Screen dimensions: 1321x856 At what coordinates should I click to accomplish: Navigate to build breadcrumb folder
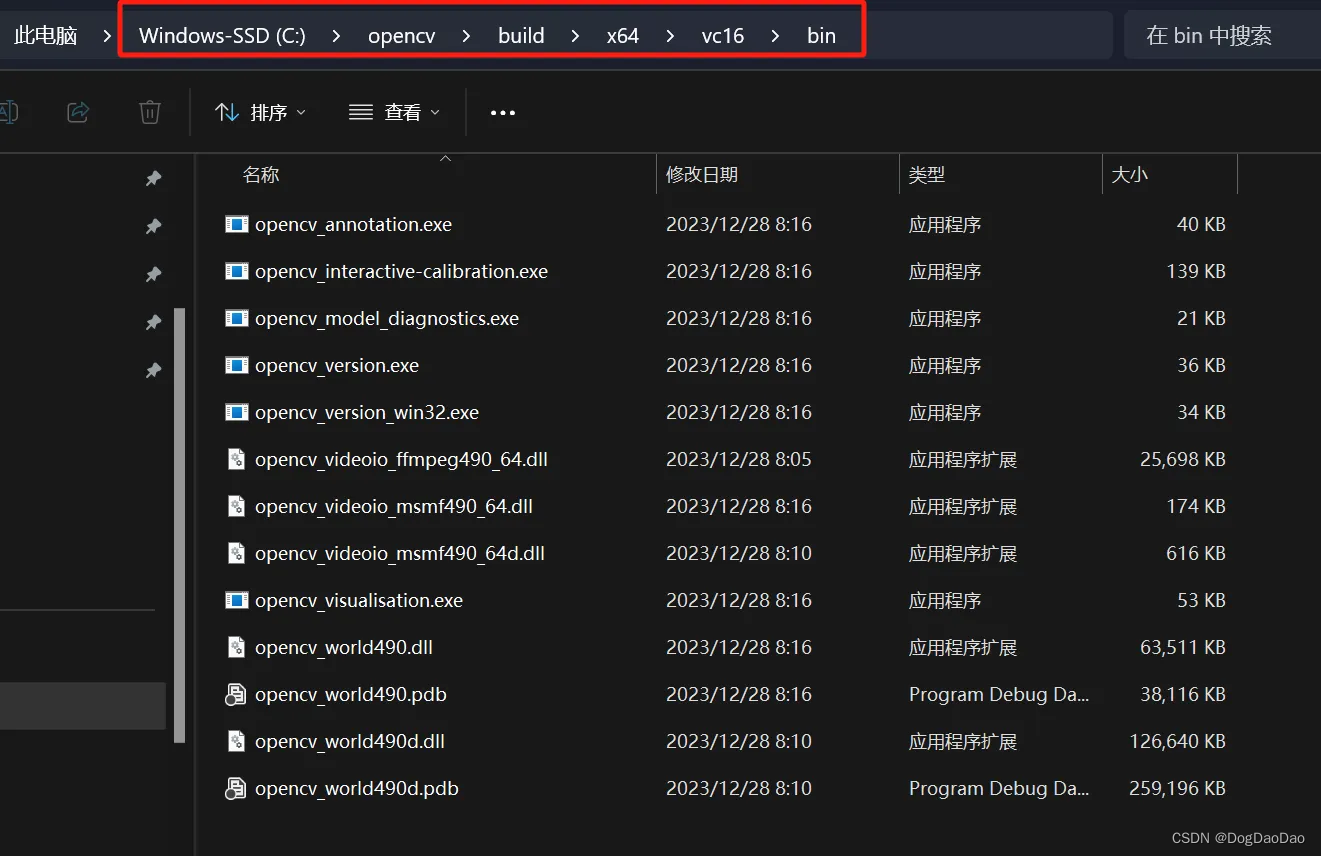coord(521,36)
